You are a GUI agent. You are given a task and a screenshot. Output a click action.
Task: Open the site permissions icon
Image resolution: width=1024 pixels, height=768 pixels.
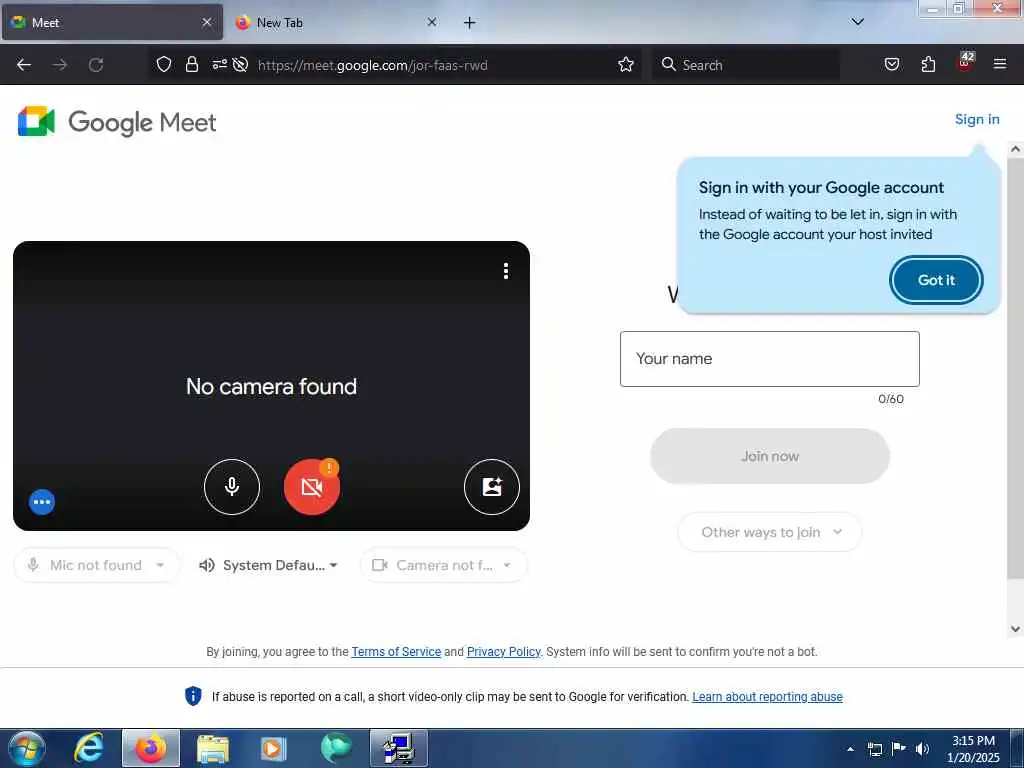tap(219, 64)
